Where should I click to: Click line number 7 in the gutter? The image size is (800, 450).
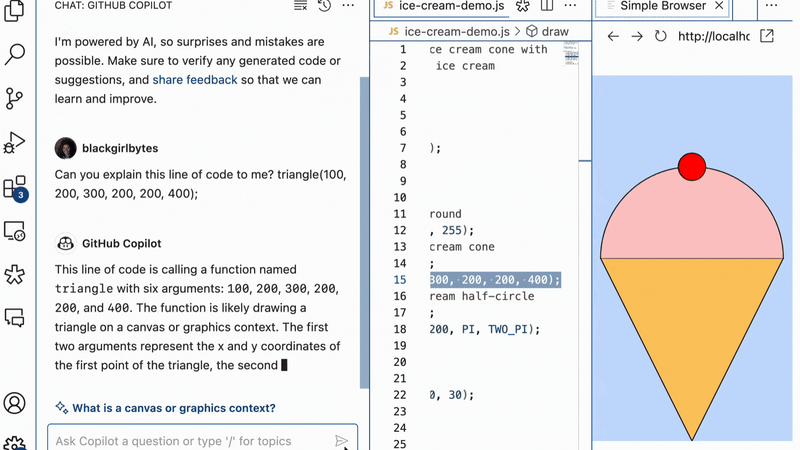(403, 148)
